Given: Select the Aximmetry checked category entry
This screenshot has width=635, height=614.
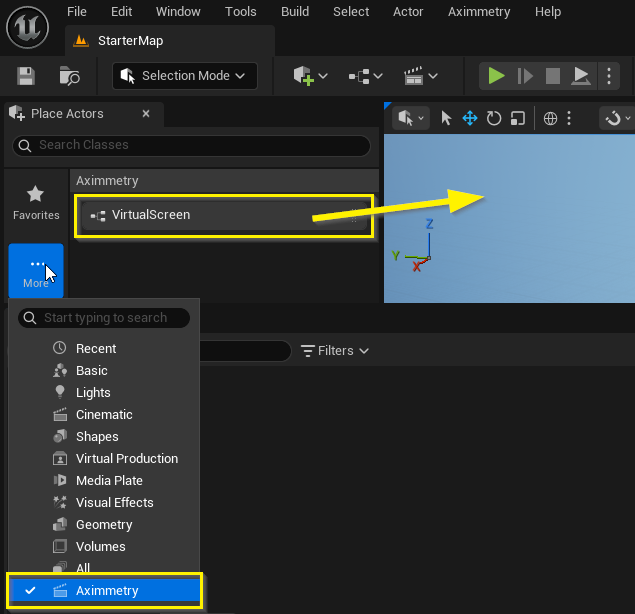Looking at the screenshot, I should click(x=105, y=591).
